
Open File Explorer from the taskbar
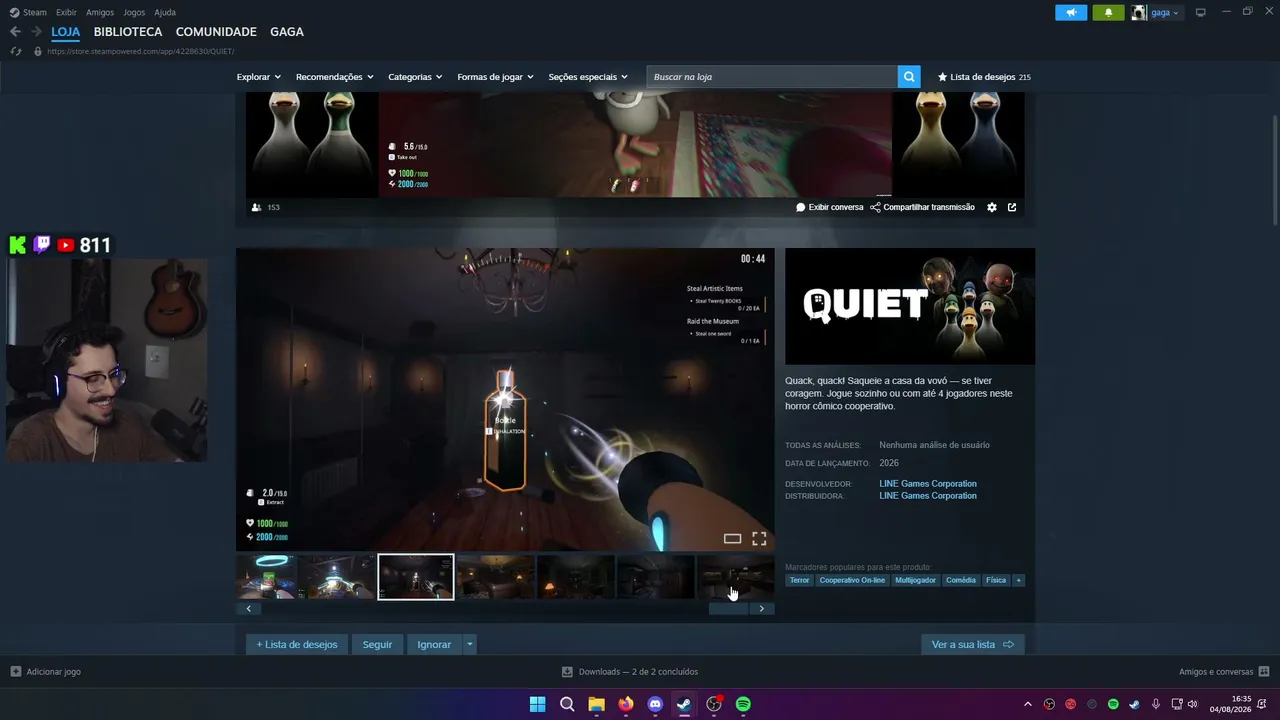596,704
